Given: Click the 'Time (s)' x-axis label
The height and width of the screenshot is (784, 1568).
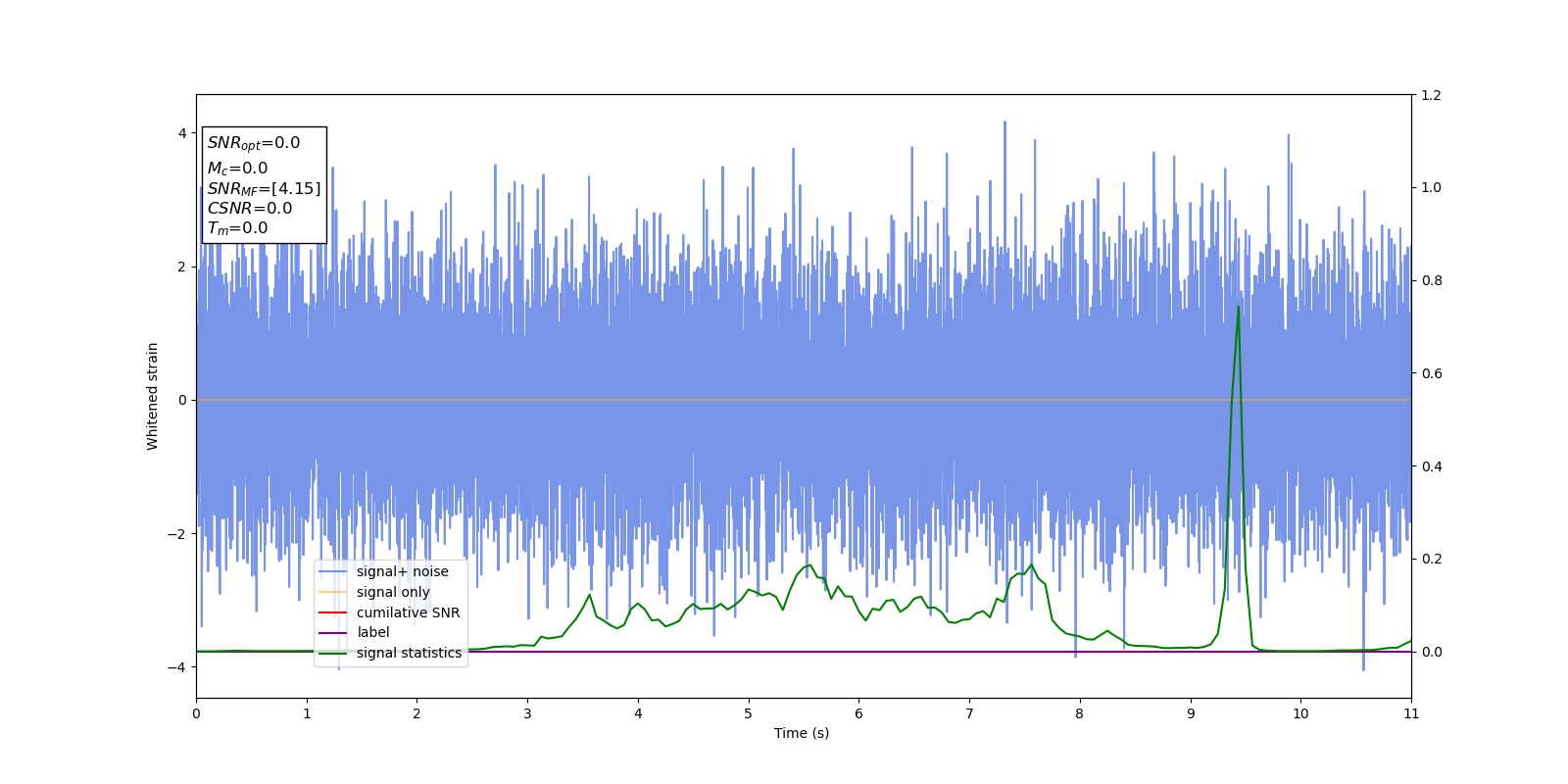Looking at the screenshot, I should coord(802,733).
